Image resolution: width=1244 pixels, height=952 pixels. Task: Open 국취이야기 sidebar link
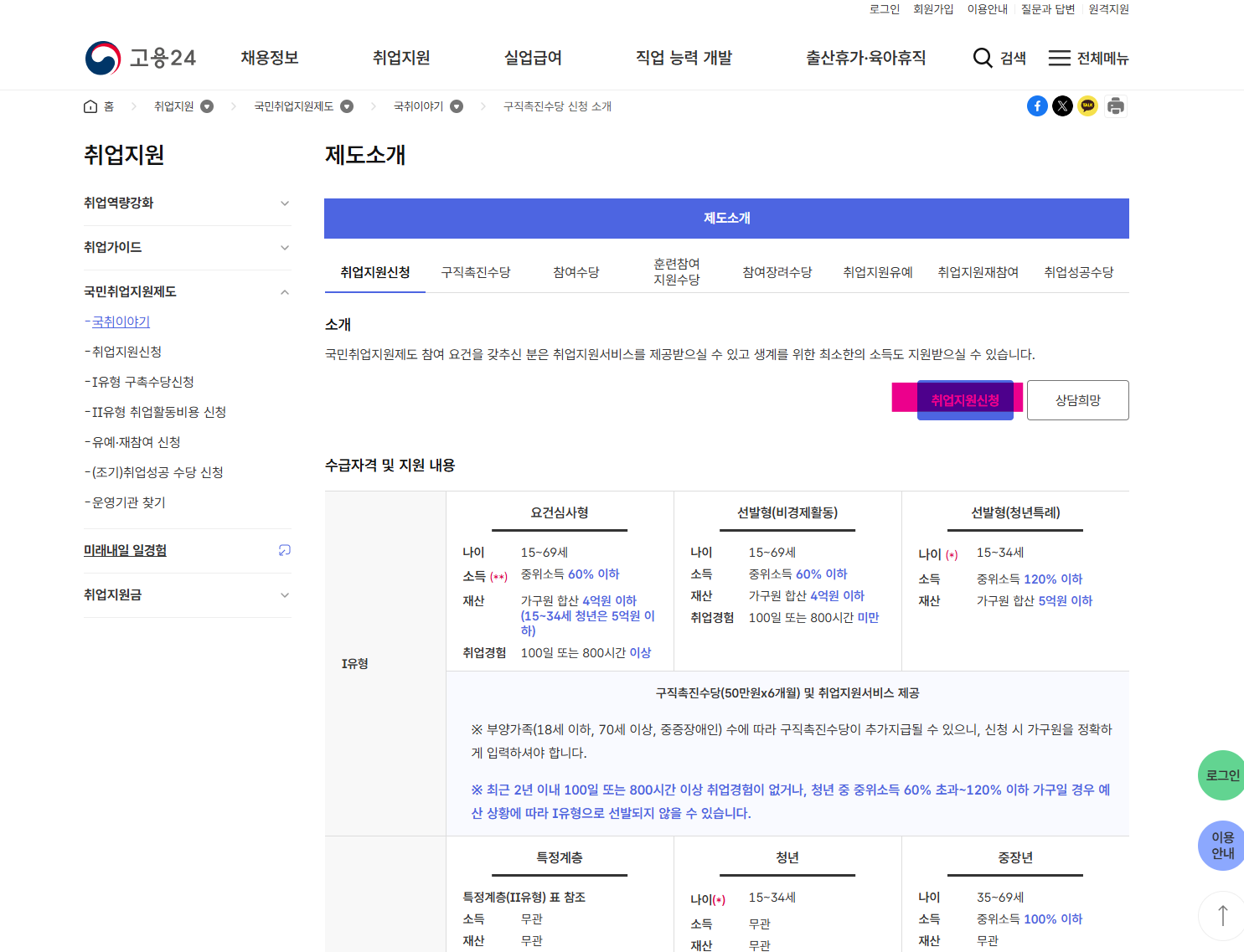pyautogui.click(x=121, y=322)
